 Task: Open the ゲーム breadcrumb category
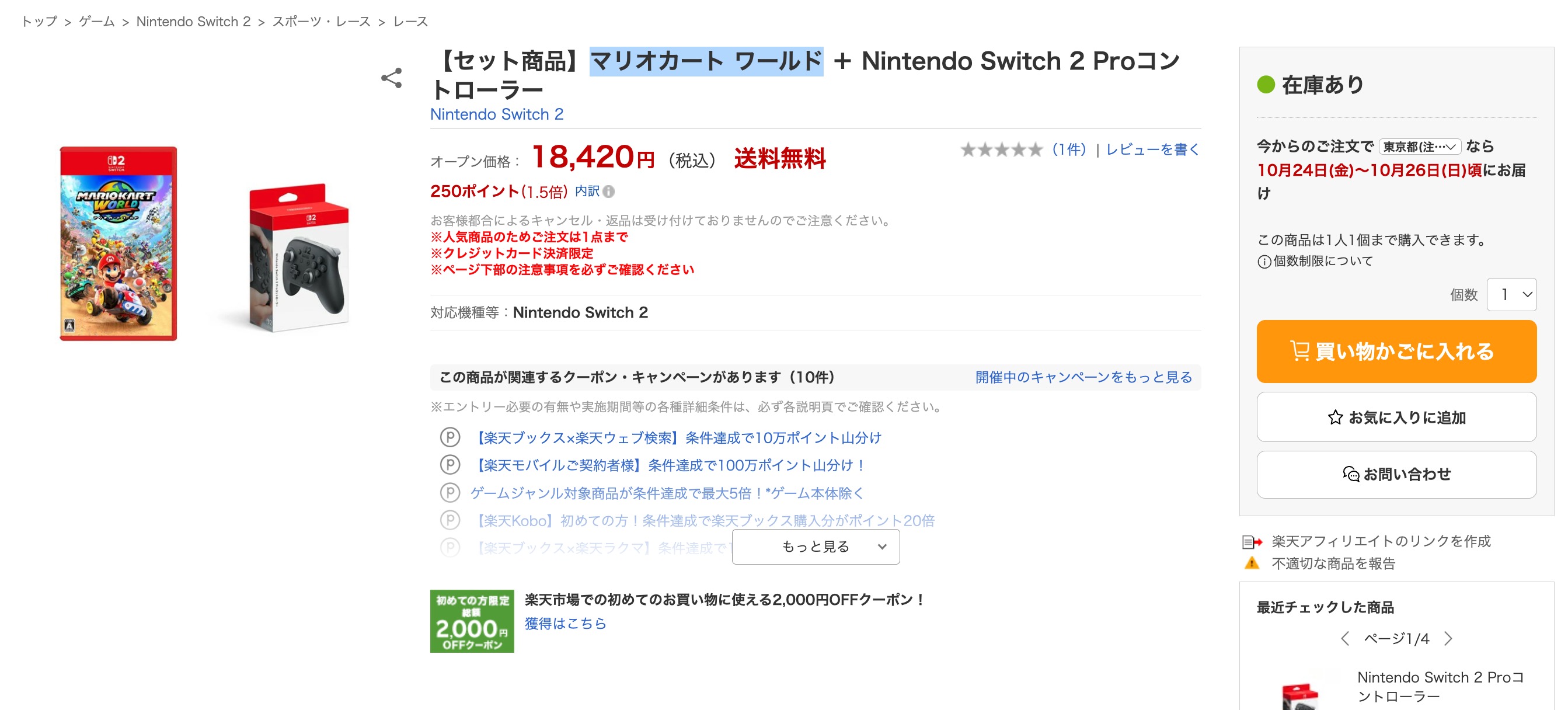[x=97, y=22]
